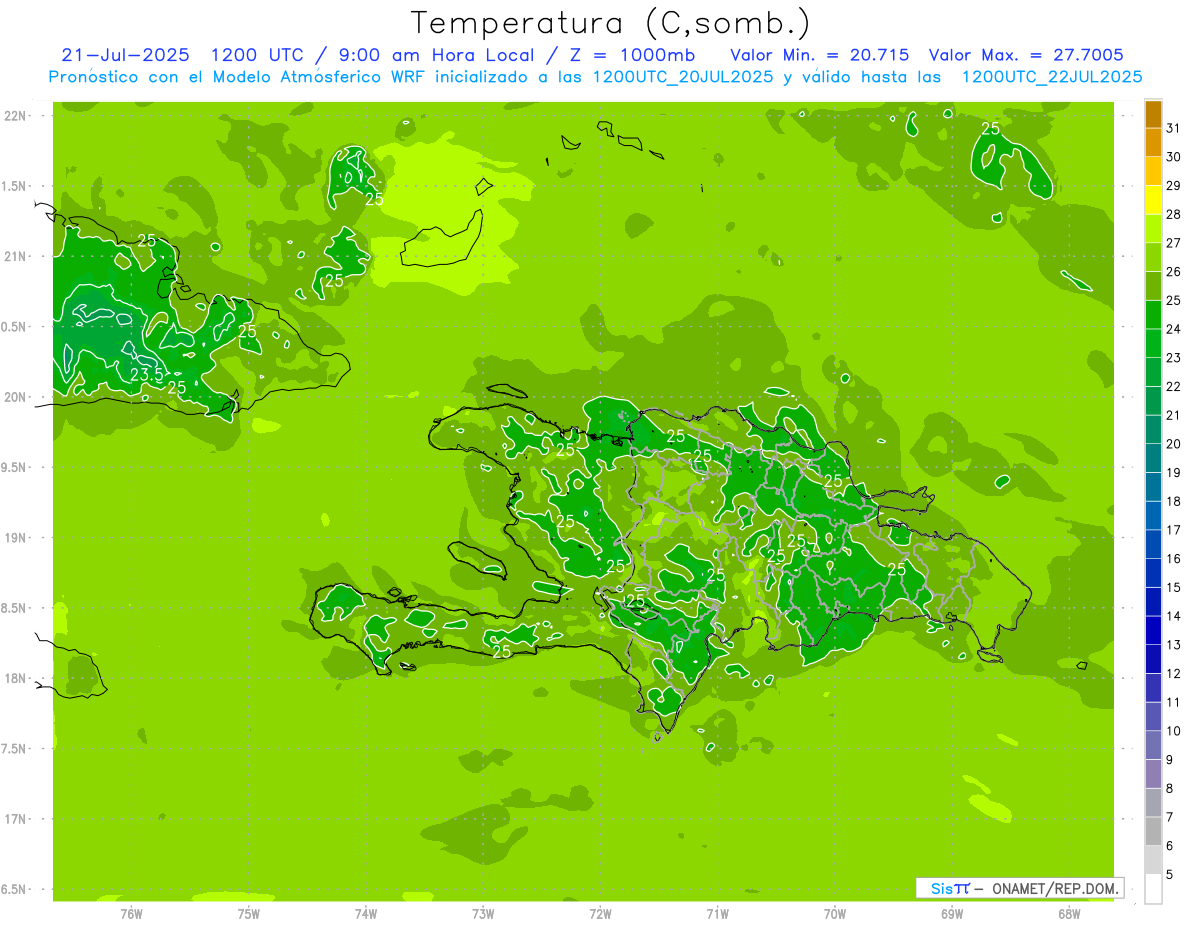Viewport: 1200px width, 927px height.
Task: Pick the brown swatch above 31 in color scale
Action: 1153,114
